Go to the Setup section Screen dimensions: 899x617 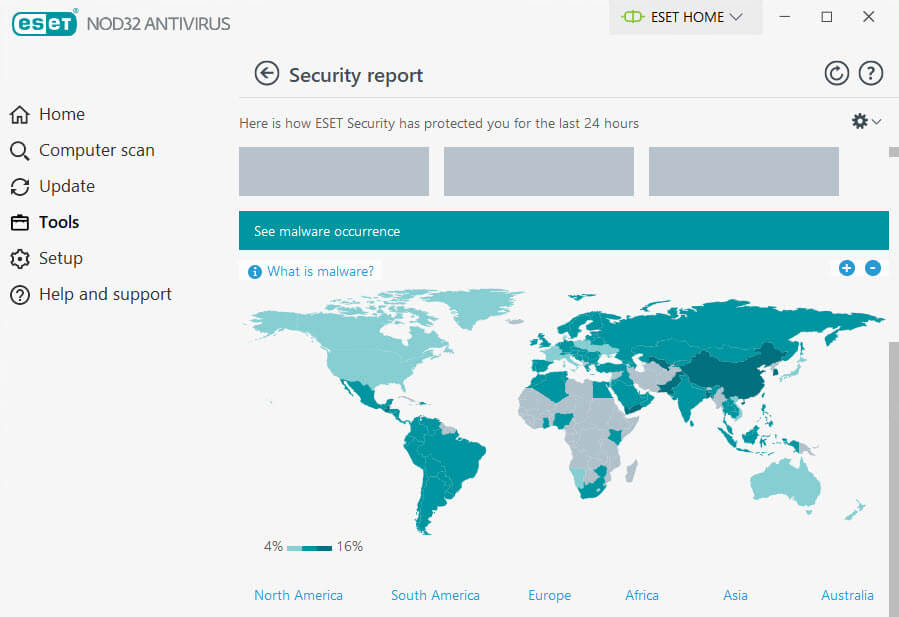[60, 258]
